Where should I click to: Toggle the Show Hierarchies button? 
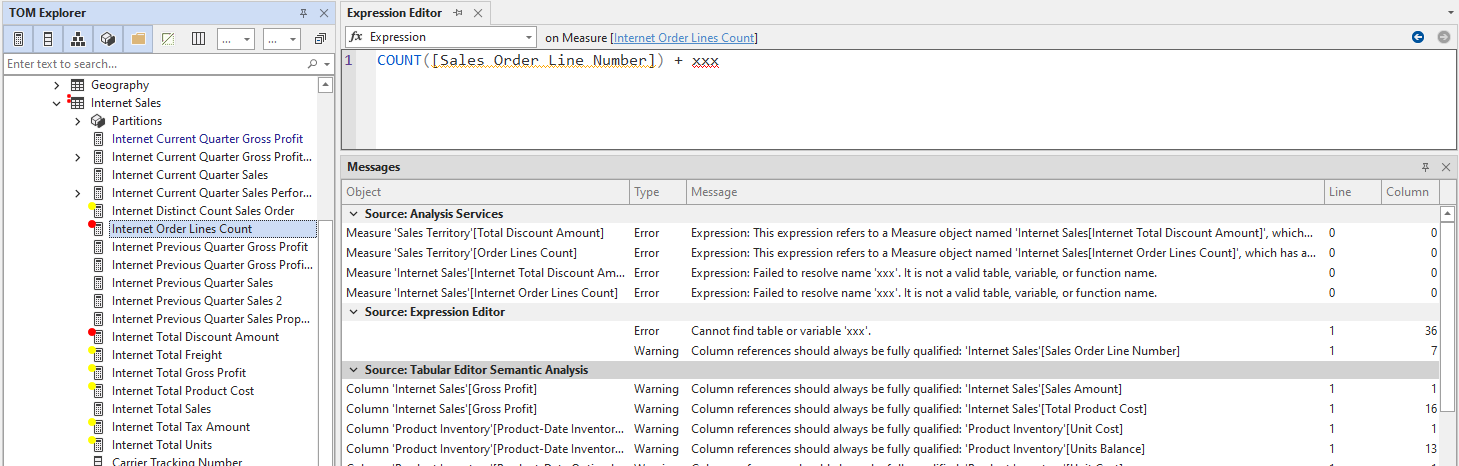[78, 39]
